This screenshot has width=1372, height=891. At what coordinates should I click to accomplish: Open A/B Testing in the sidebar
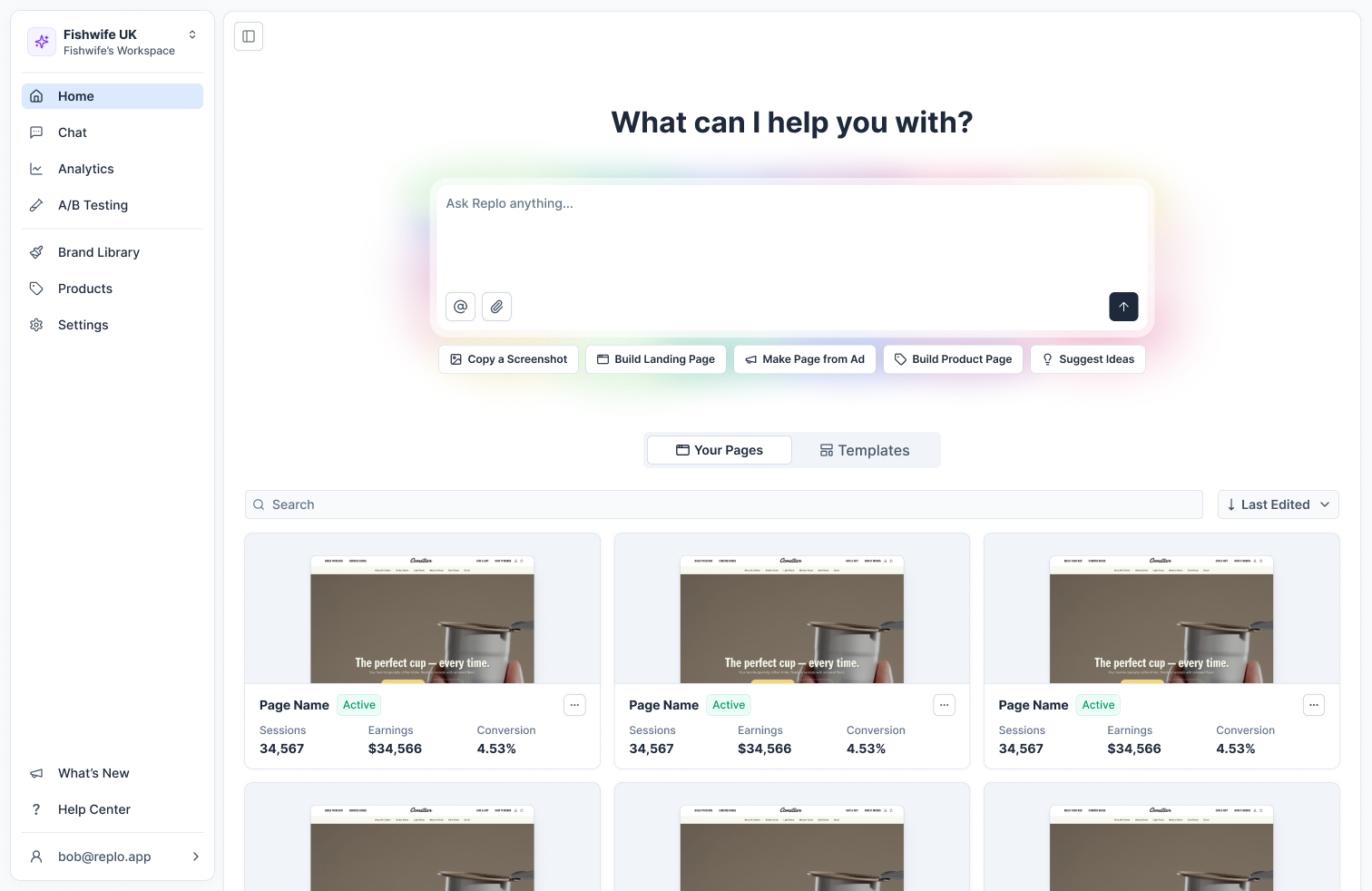[x=113, y=205]
